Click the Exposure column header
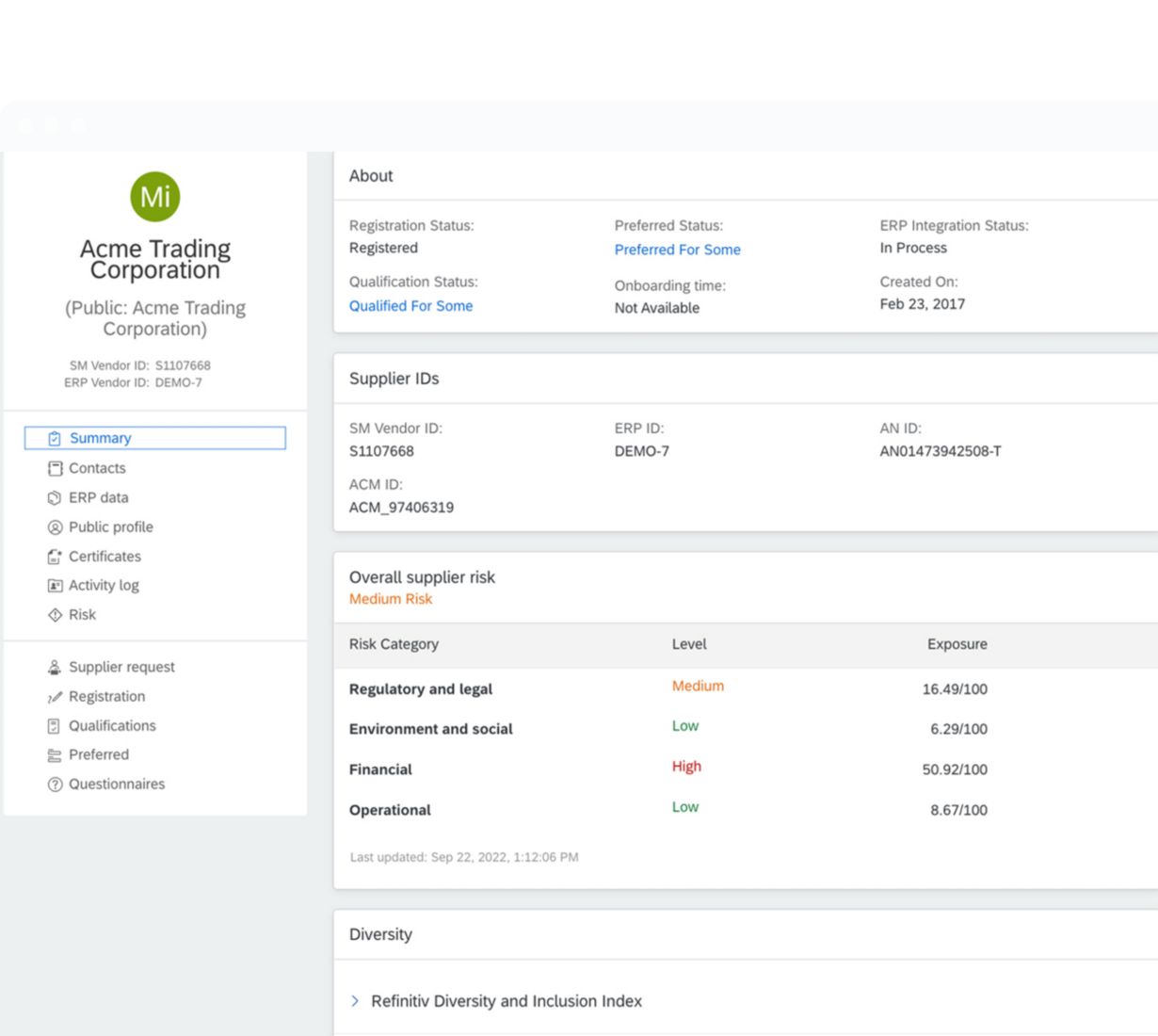 point(957,644)
